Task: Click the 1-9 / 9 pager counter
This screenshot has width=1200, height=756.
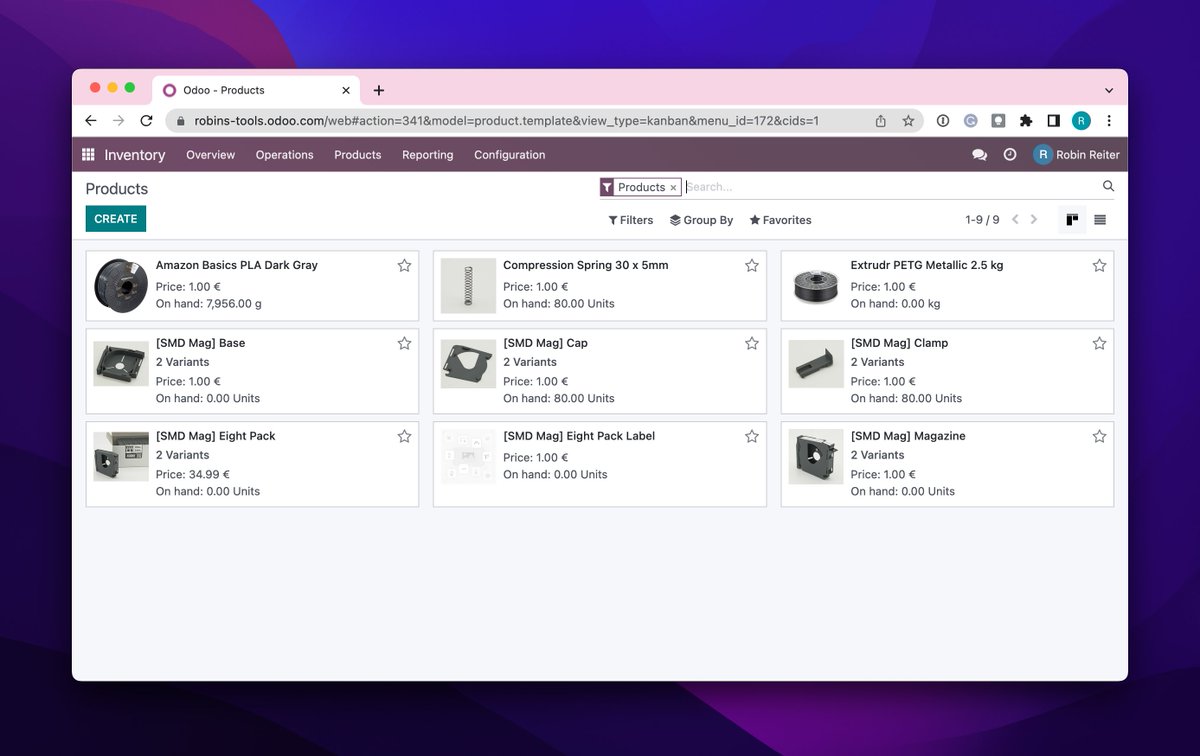Action: (x=982, y=220)
